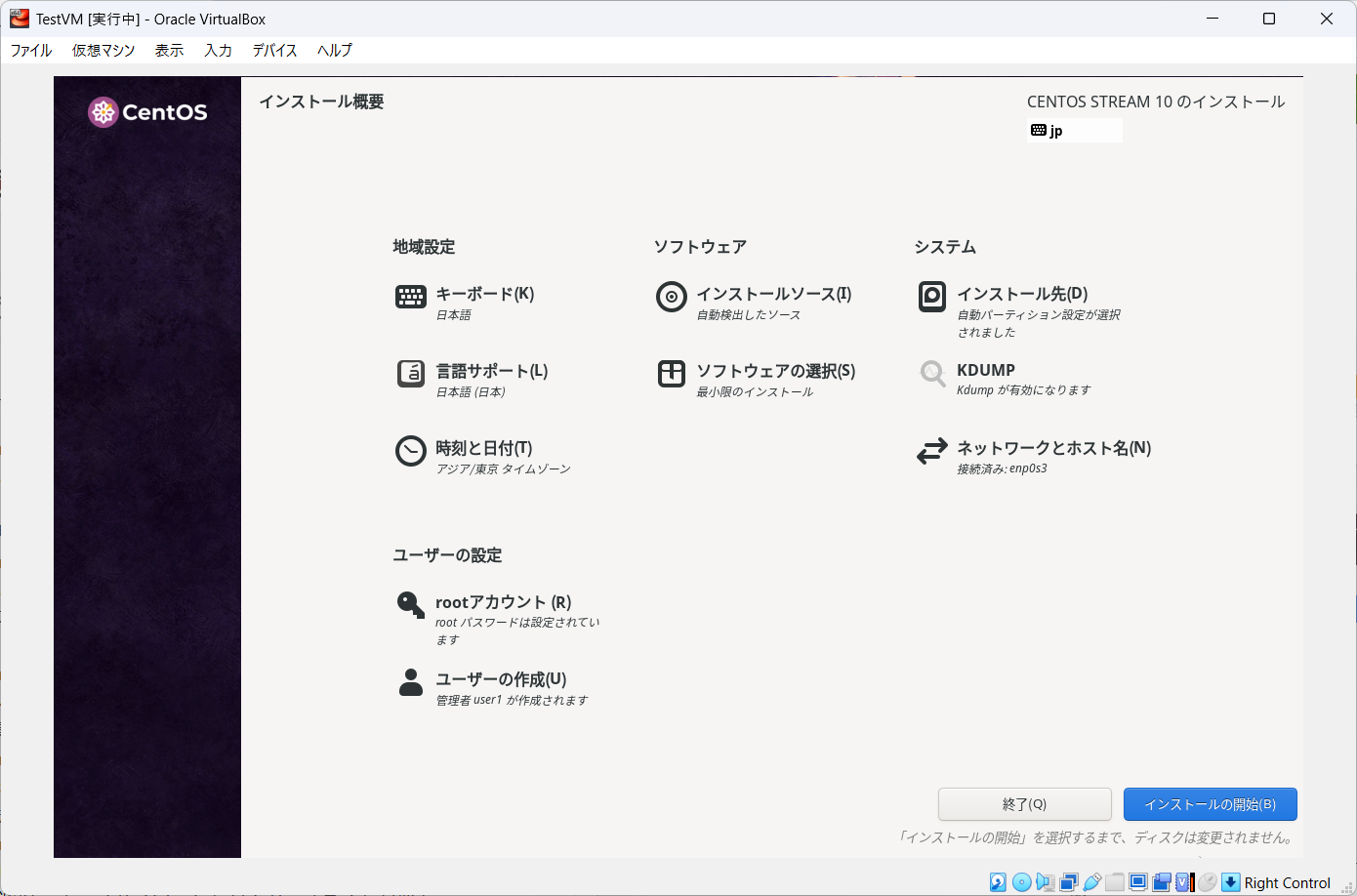Image resolution: width=1357 pixels, height=896 pixels.
Task: Click the shared folders icon in status bar
Action: 1115,882
